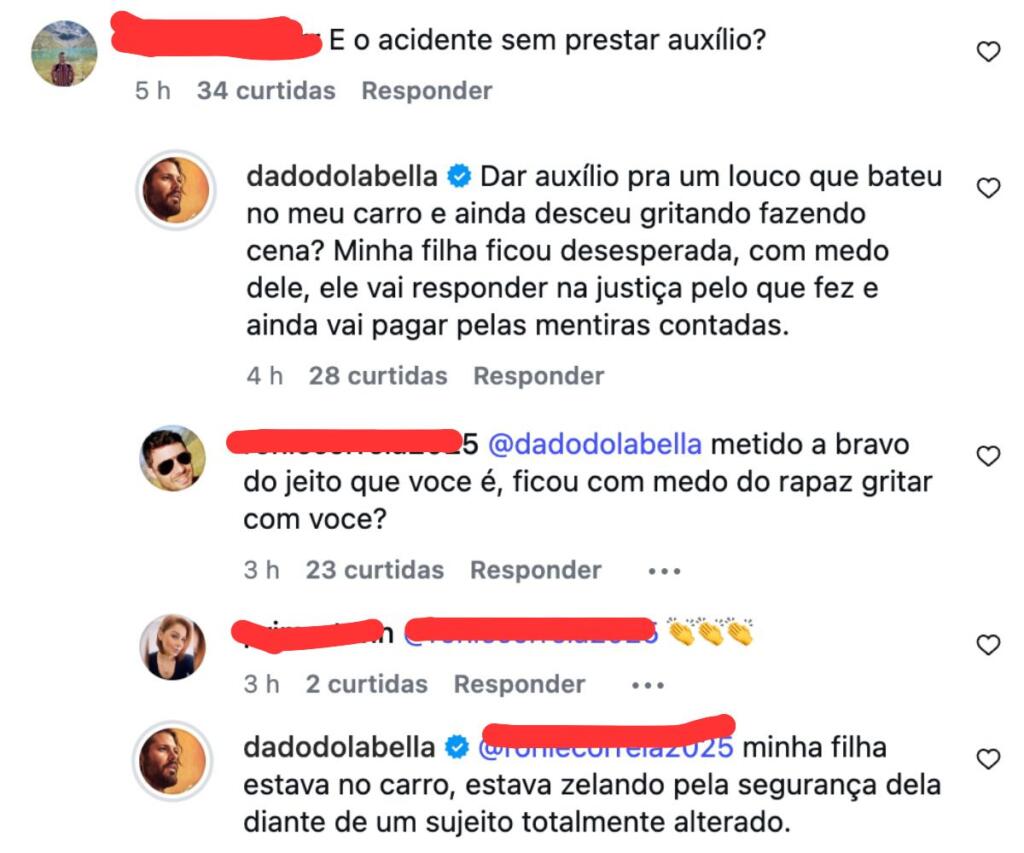Open the @dadodolabella mention link
The width and height of the screenshot is (1024, 853).
click(x=595, y=445)
